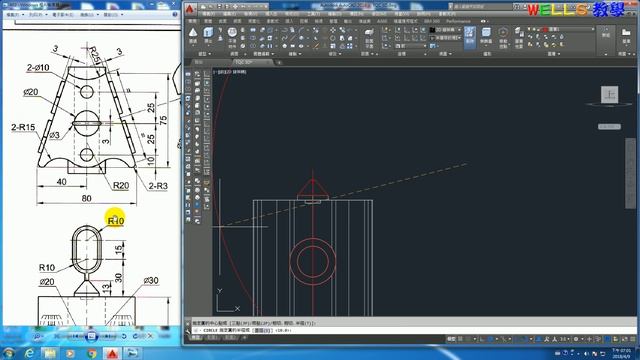Open the annotation scale 1:1 dropdown

click(564, 339)
